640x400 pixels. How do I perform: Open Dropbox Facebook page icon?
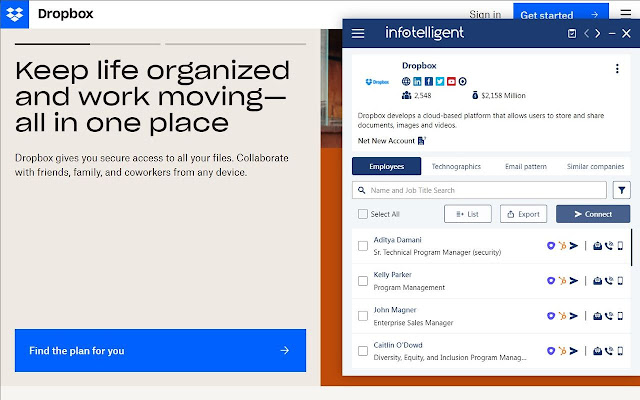[429, 81]
